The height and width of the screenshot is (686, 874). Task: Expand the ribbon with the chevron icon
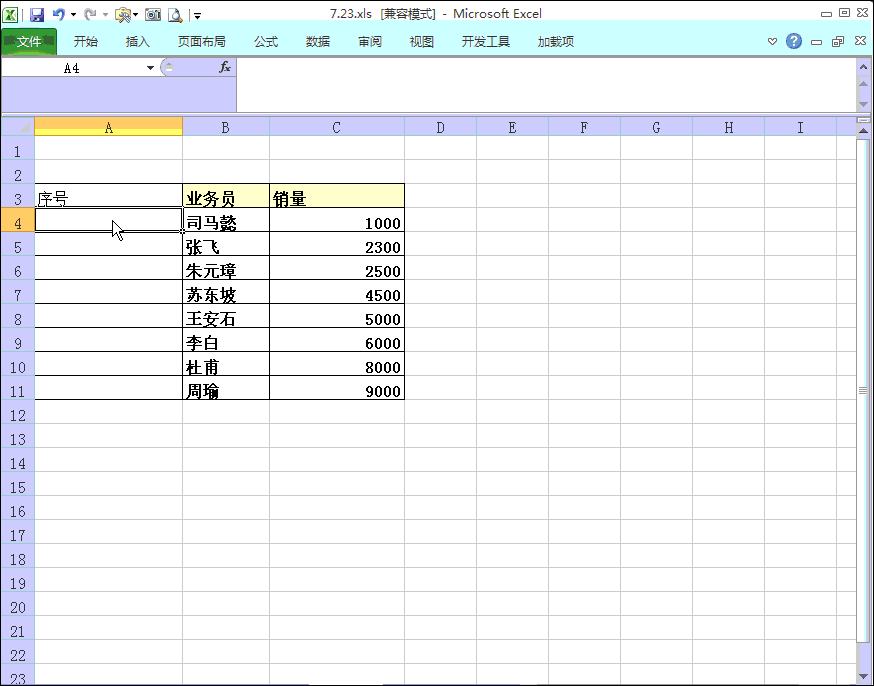(773, 41)
